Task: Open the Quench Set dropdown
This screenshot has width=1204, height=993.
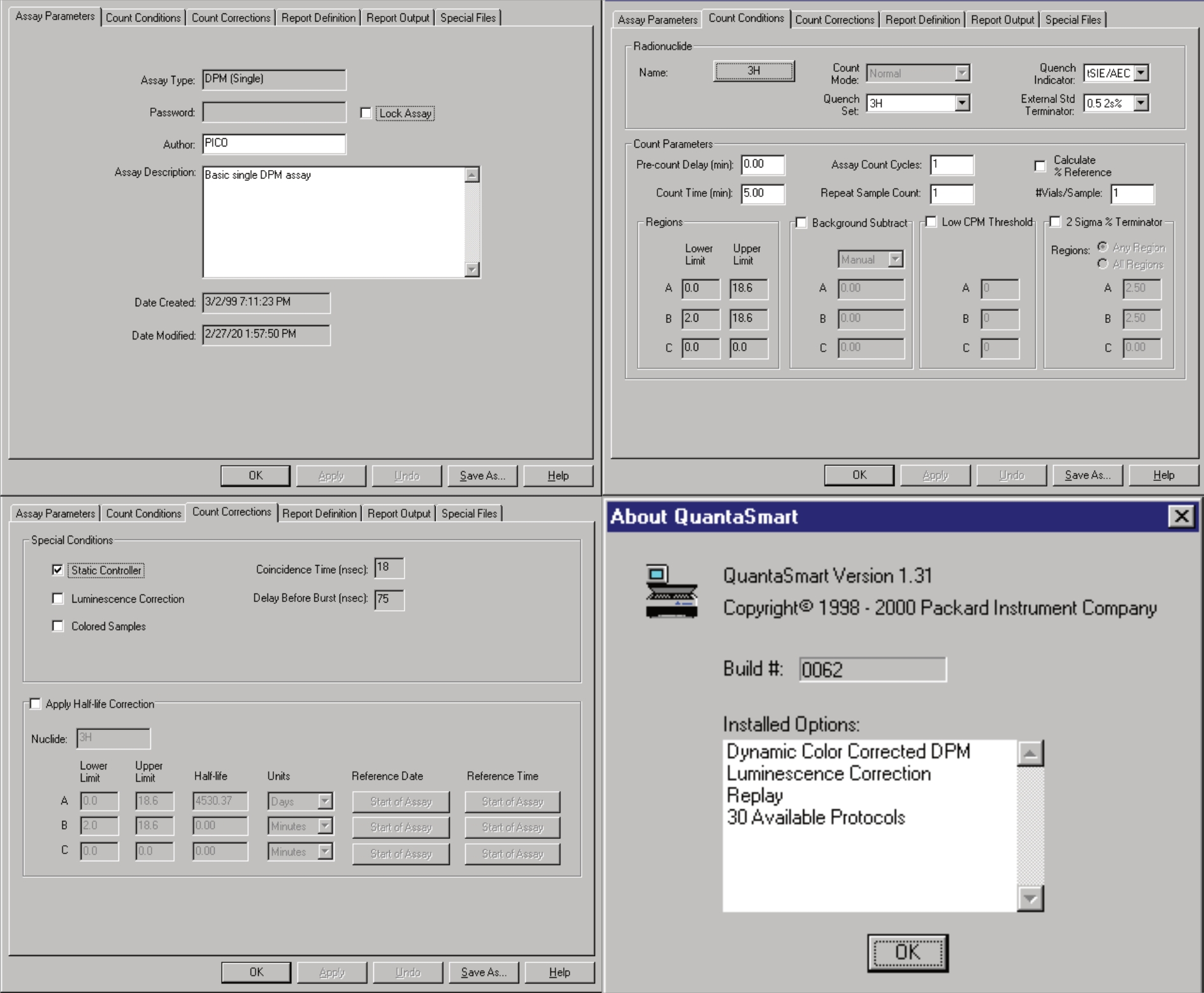Action: pos(962,103)
